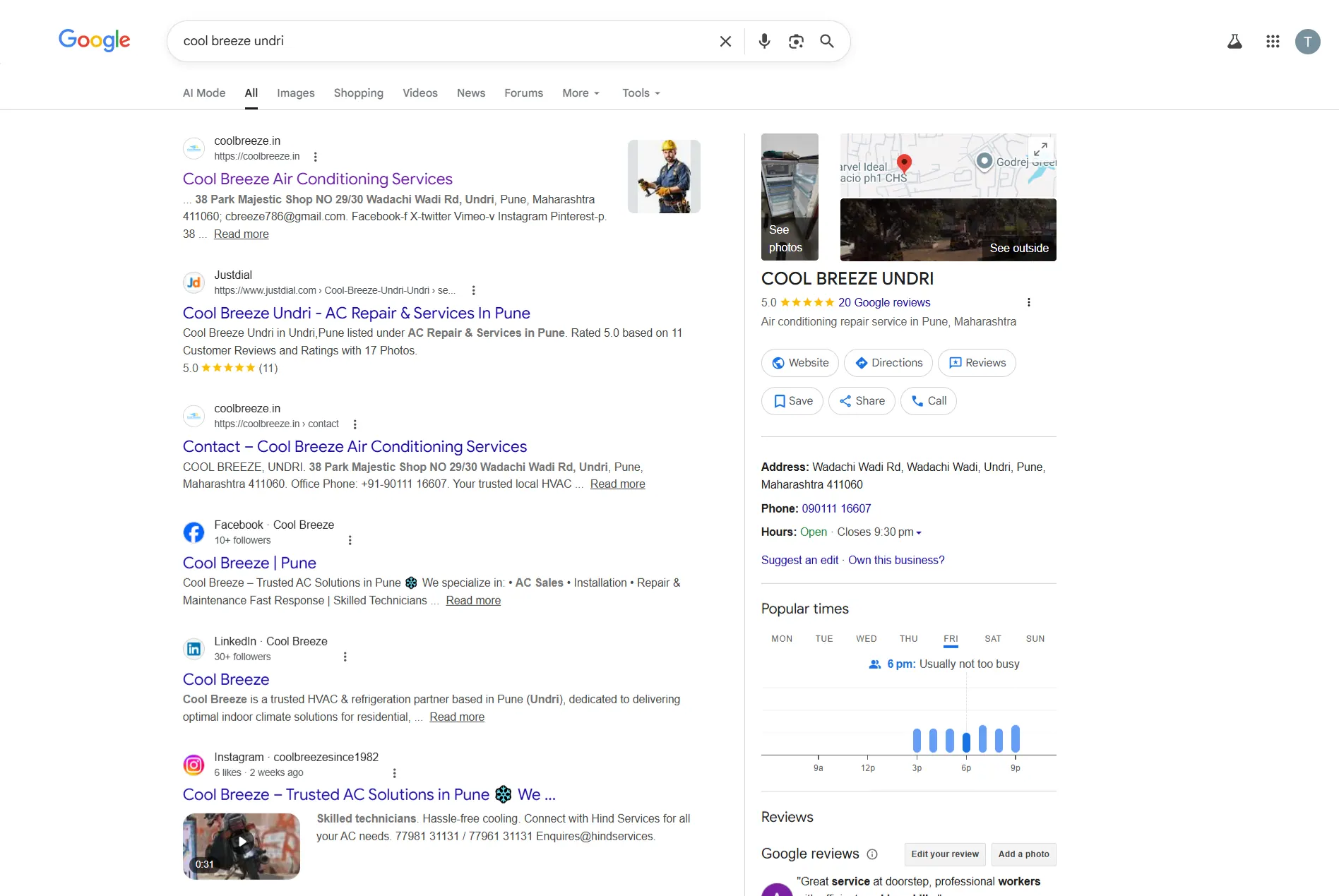
Task: Click the Facebook favicon
Action: (194, 532)
